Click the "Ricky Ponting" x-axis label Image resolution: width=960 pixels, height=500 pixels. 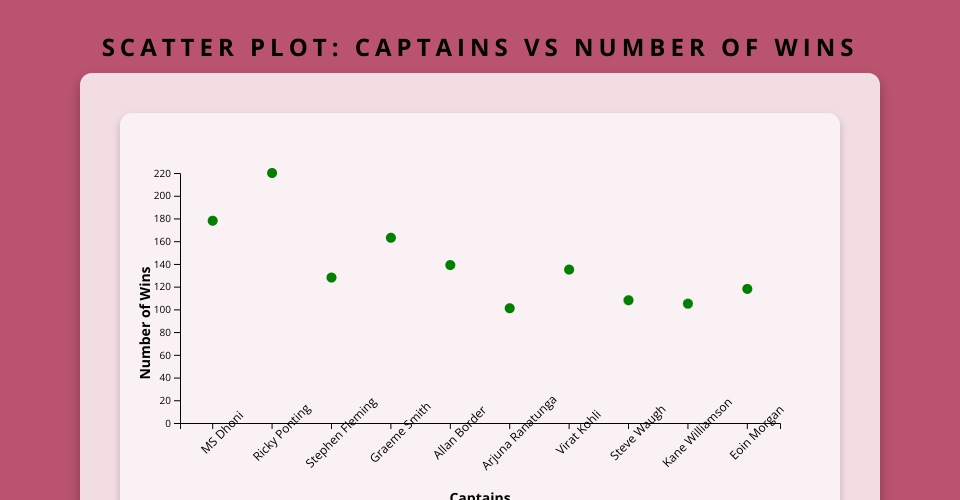282,432
